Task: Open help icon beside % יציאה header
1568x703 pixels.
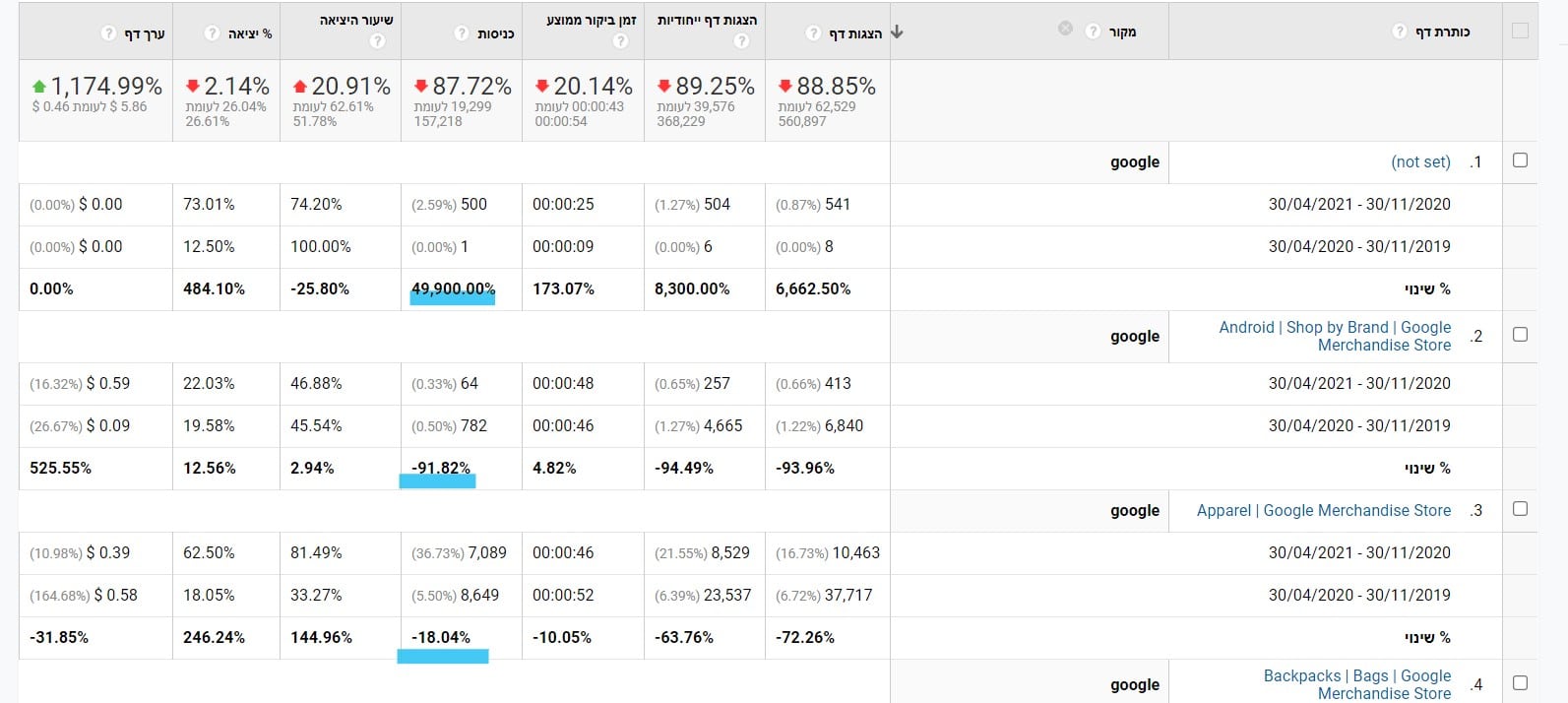Action: tap(212, 33)
